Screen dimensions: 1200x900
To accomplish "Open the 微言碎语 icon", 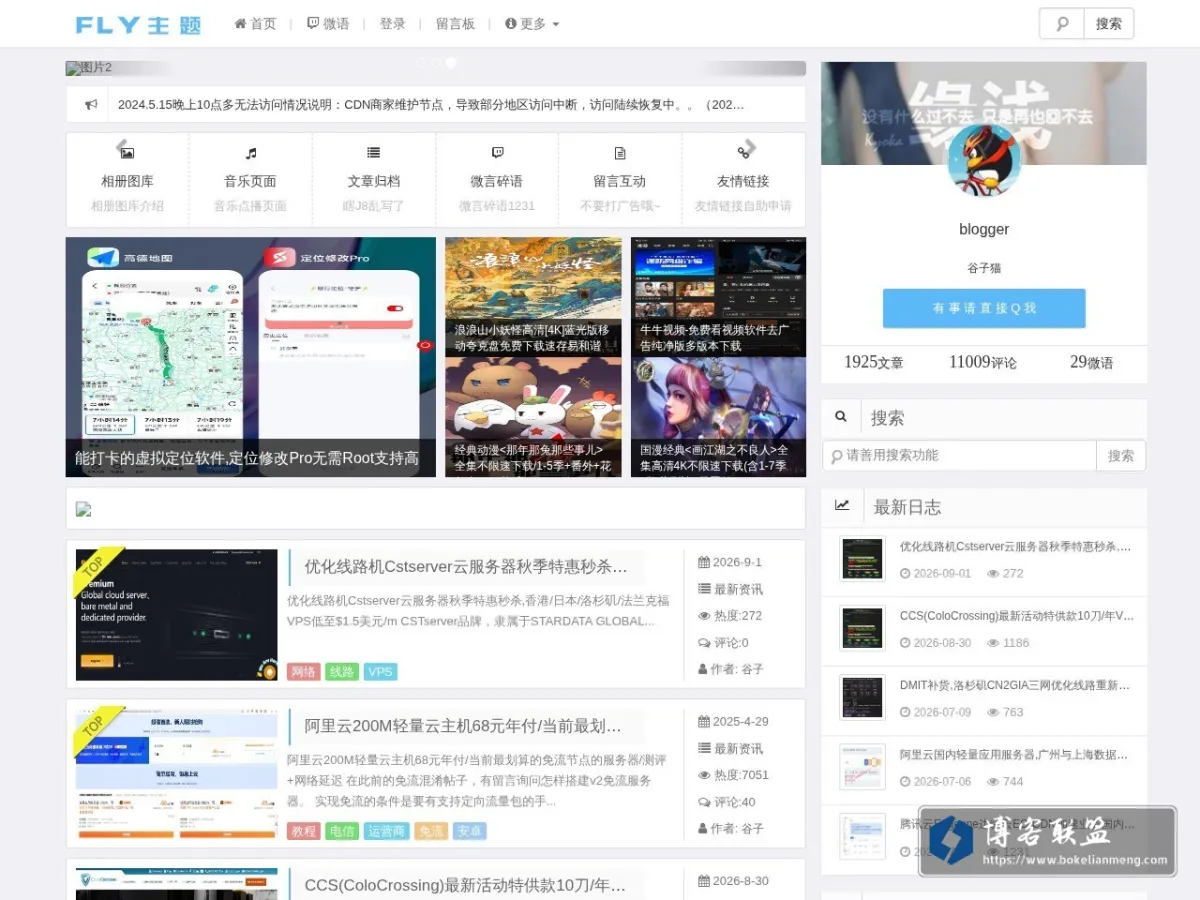I will click(x=497, y=153).
